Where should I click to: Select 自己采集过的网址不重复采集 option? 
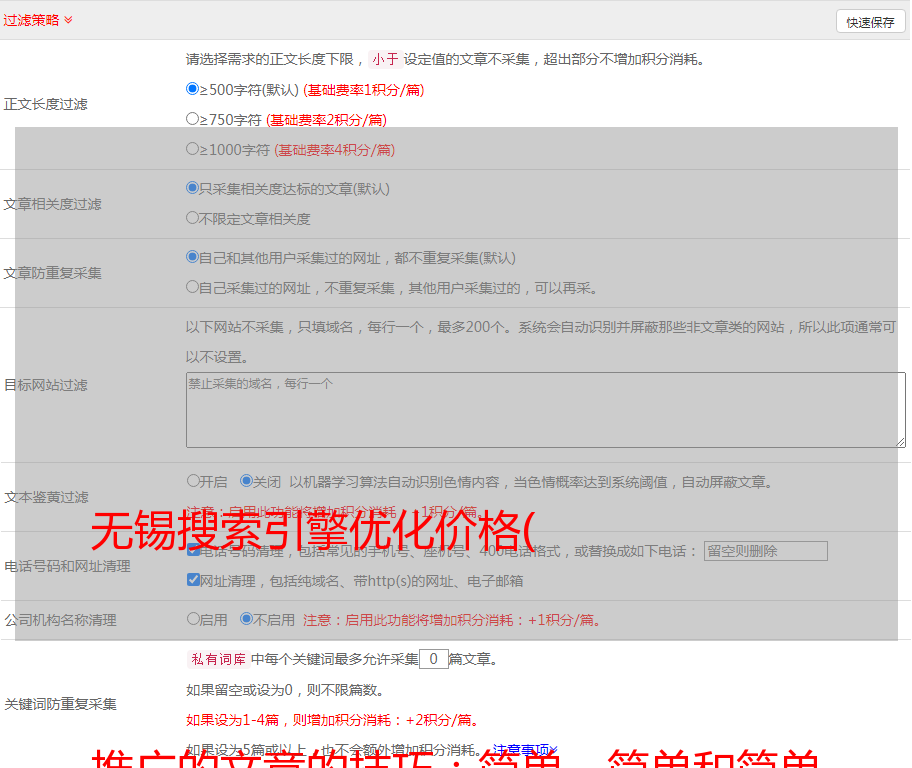(x=192, y=287)
